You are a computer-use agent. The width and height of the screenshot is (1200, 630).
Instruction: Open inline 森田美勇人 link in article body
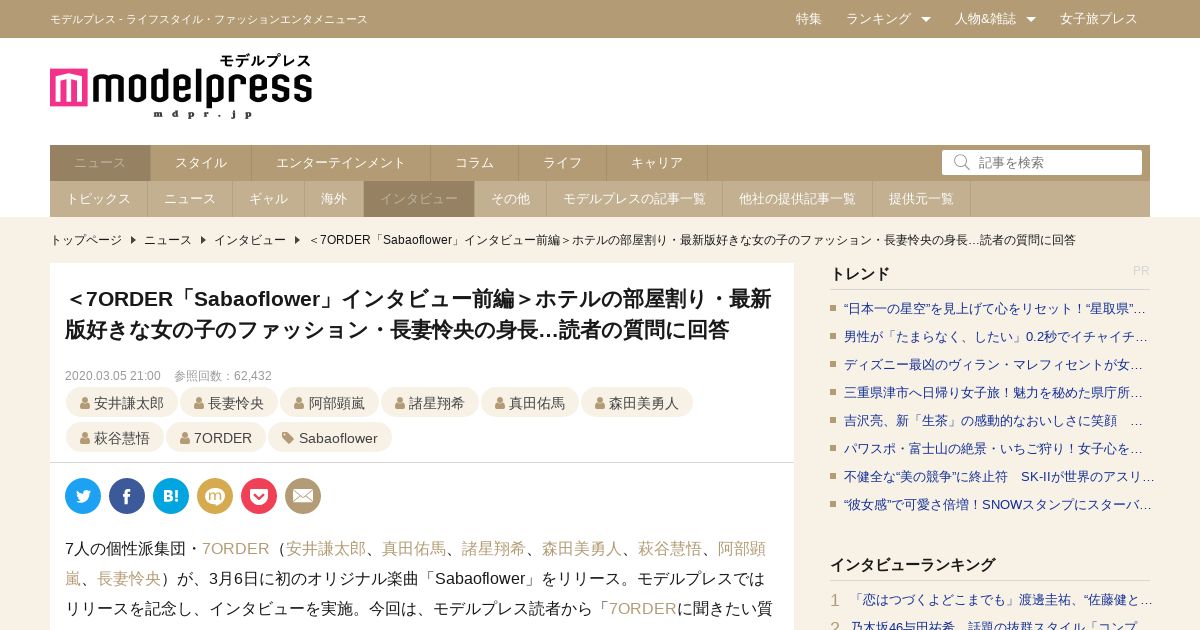pos(582,548)
